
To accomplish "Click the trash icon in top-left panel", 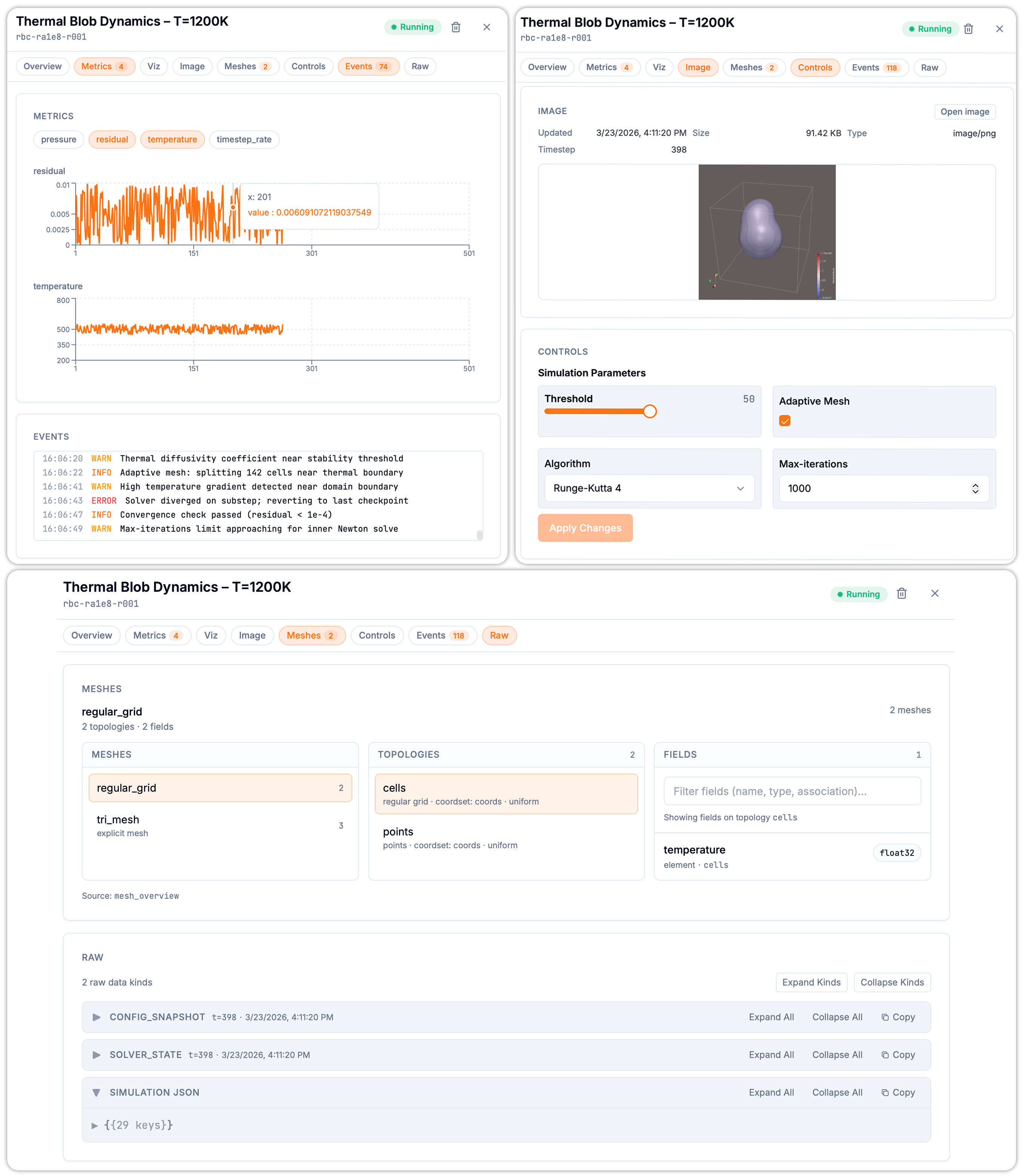I will [456, 27].
